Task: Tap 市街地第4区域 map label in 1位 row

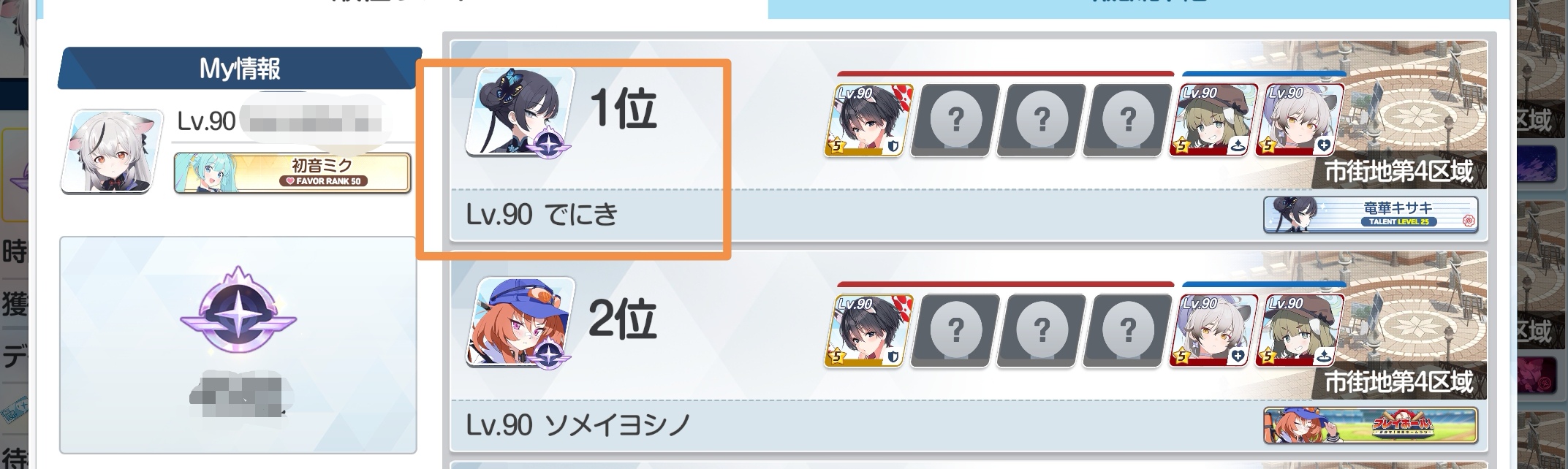Action: point(1398,172)
